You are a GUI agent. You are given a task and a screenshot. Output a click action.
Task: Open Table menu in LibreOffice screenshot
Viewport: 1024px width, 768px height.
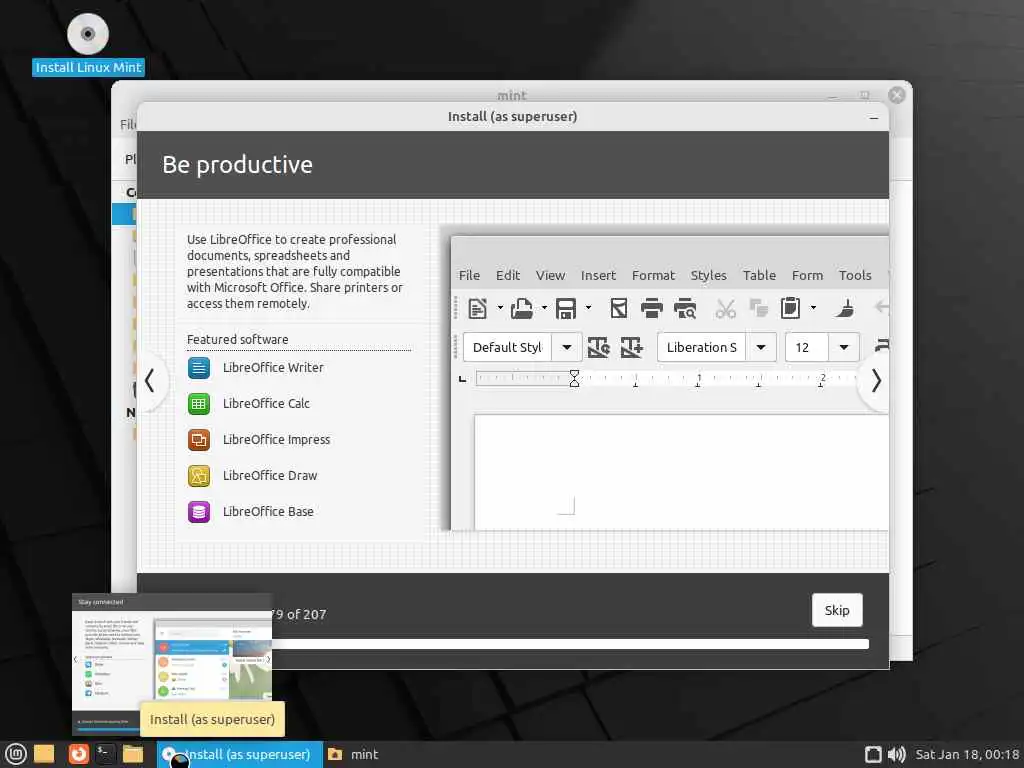[x=759, y=276]
